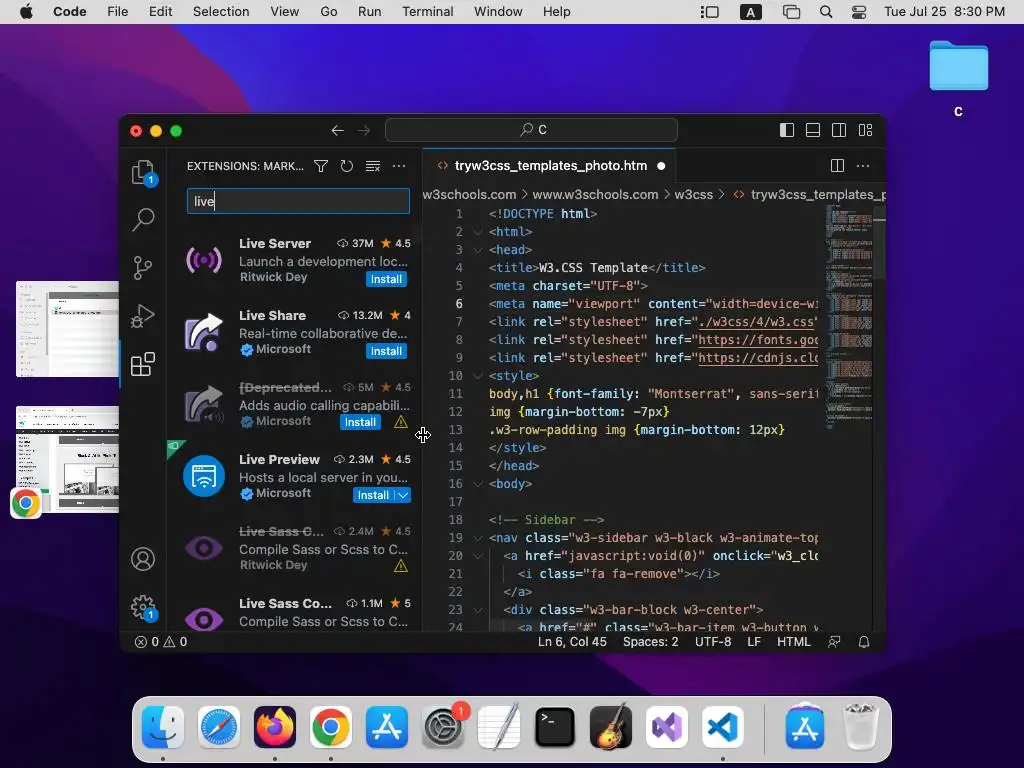This screenshot has height=768, width=1024.
Task: Open the Search view in activity bar
Action: tap(143, 220)
